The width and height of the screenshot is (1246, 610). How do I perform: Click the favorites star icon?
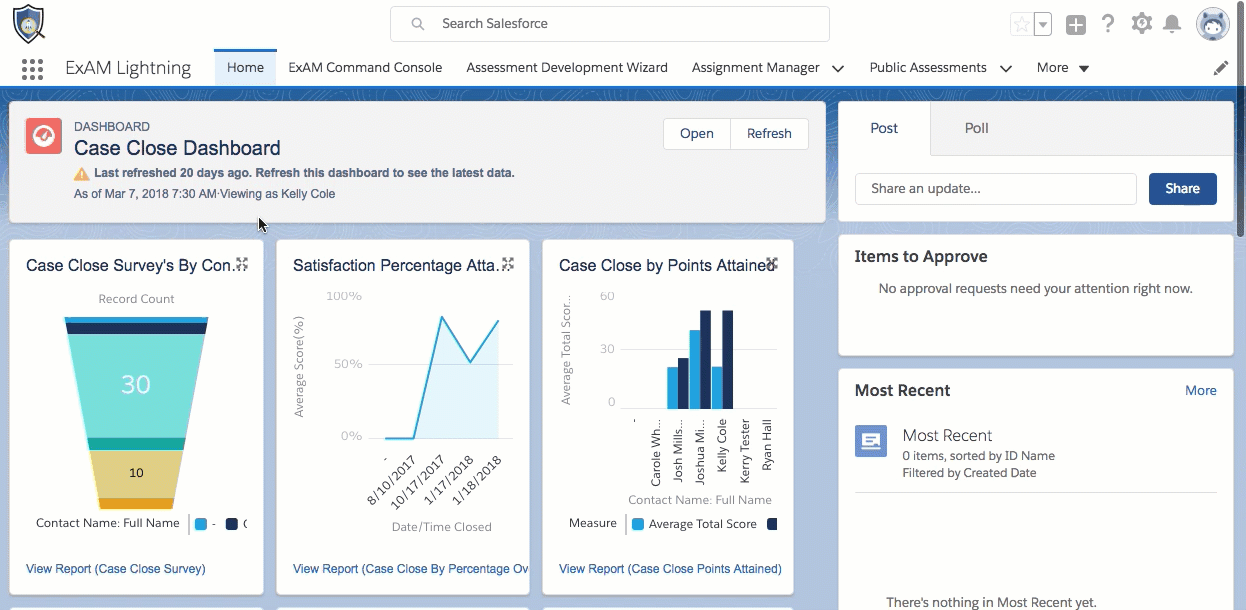[x=1021, y=25]
